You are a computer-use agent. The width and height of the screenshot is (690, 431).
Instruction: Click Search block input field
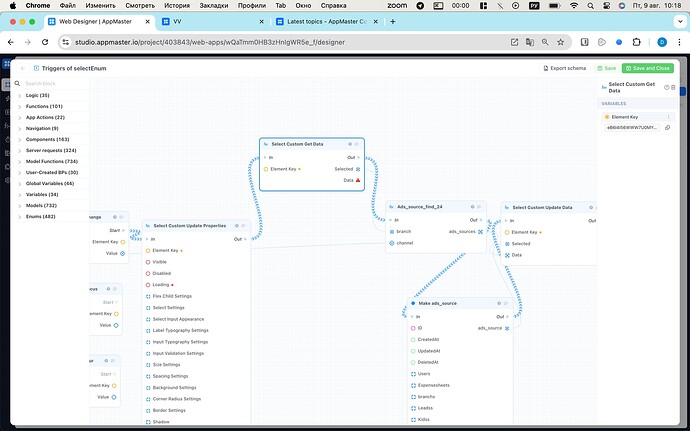[55, 83]
